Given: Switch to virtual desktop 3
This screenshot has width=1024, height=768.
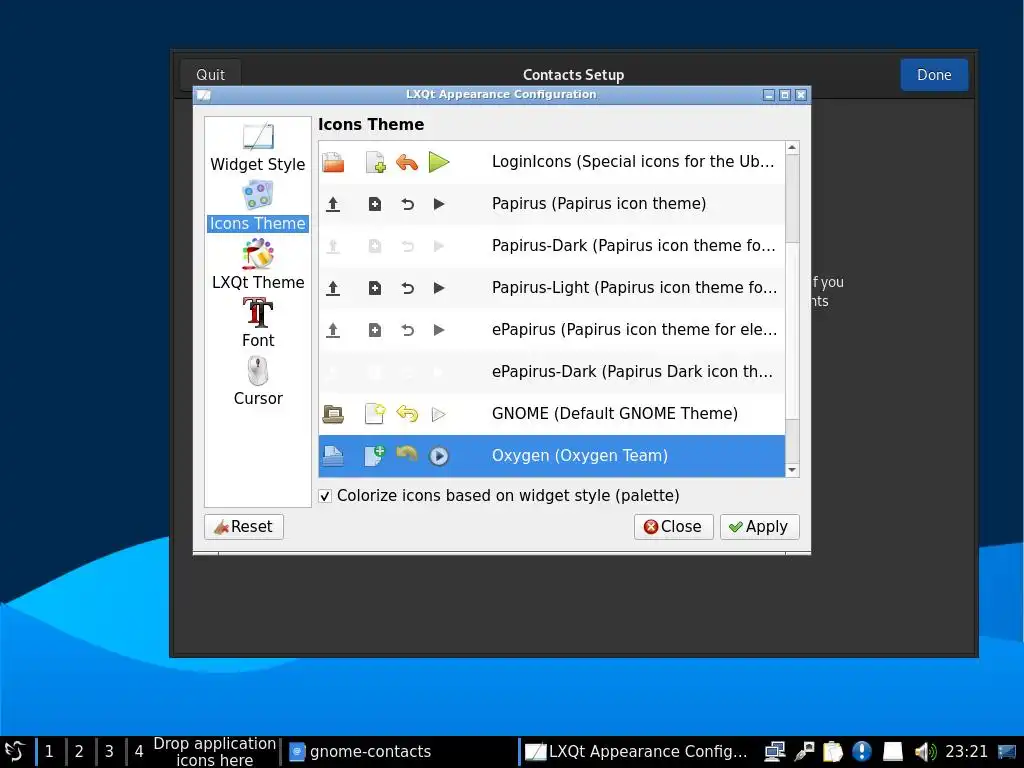Looking at the screenshot, I should [109, 752].
